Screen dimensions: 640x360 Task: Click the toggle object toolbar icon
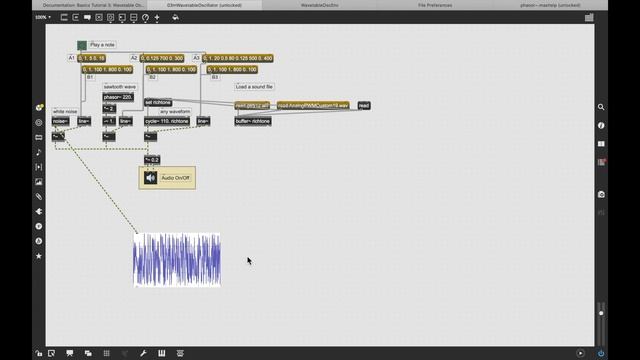[x=99, y=18]
